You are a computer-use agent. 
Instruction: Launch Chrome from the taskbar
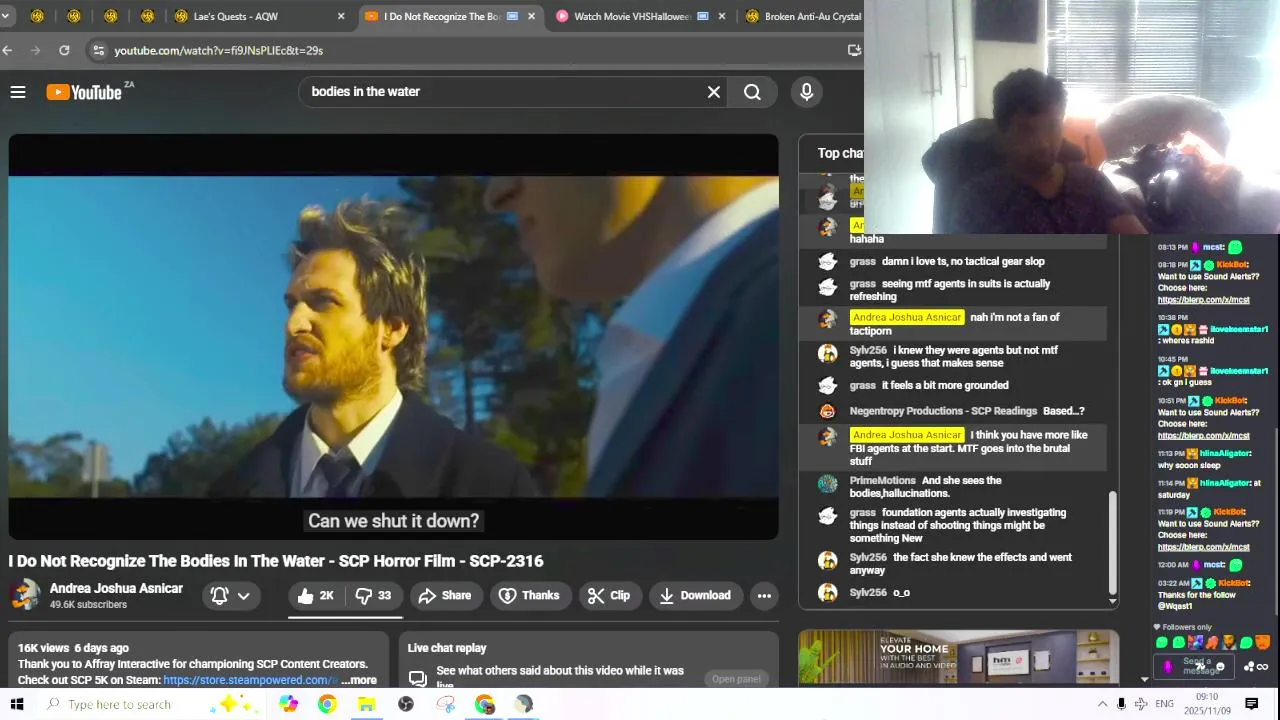[x=327, y=704]
